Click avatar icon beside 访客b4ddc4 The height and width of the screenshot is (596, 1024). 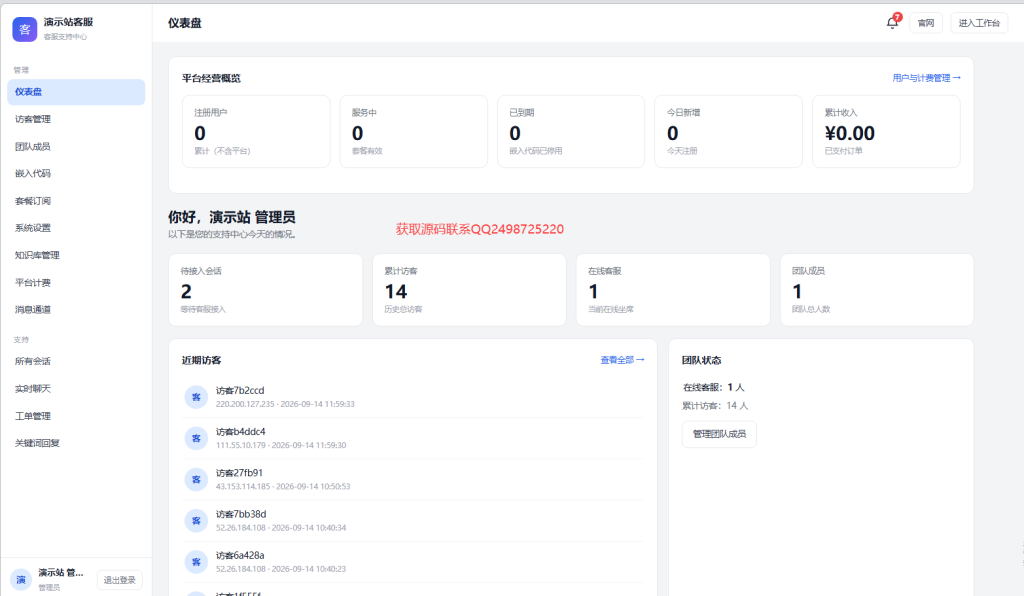coord(196,438)
